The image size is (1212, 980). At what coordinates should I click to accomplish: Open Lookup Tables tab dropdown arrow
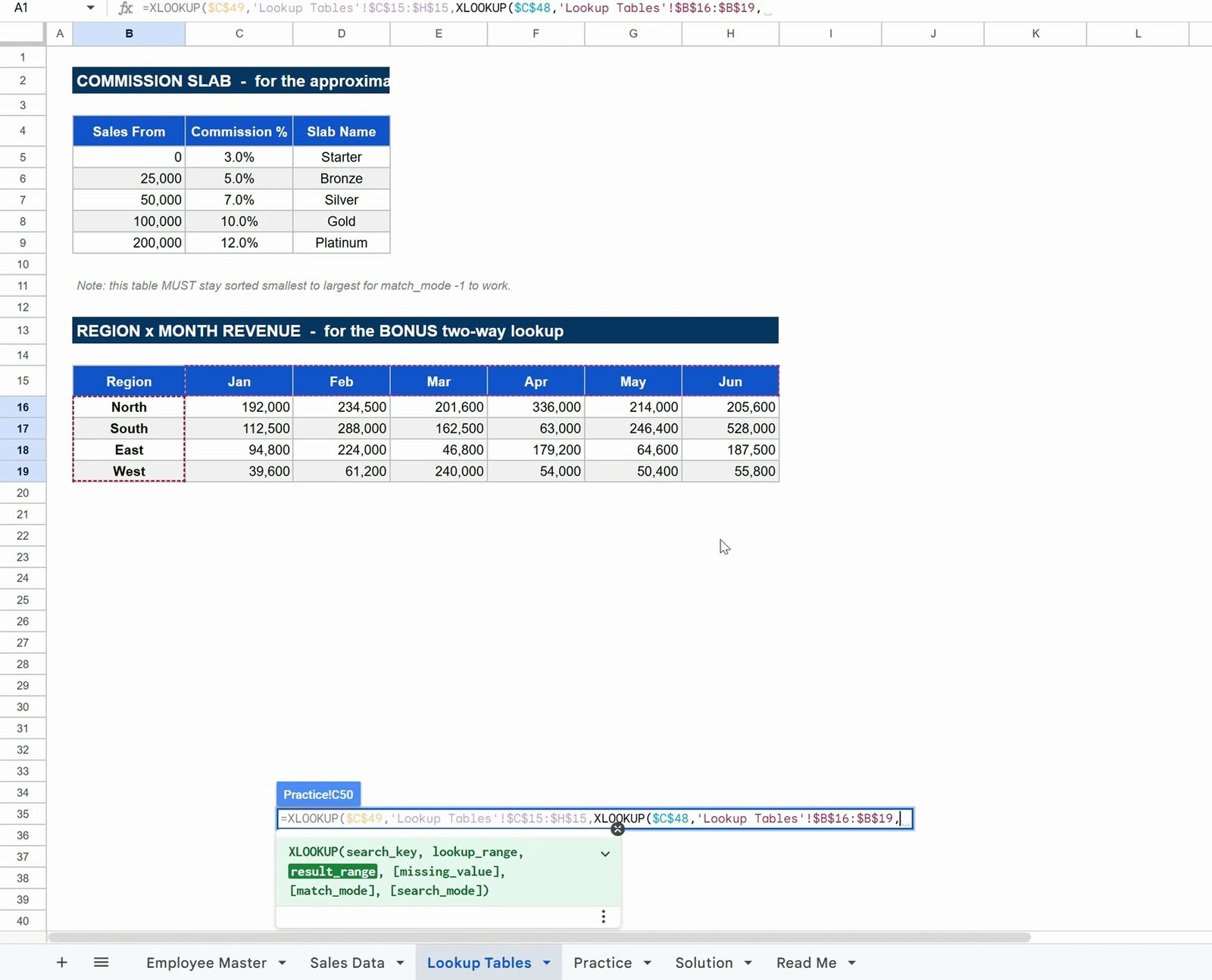pos(546,963)
